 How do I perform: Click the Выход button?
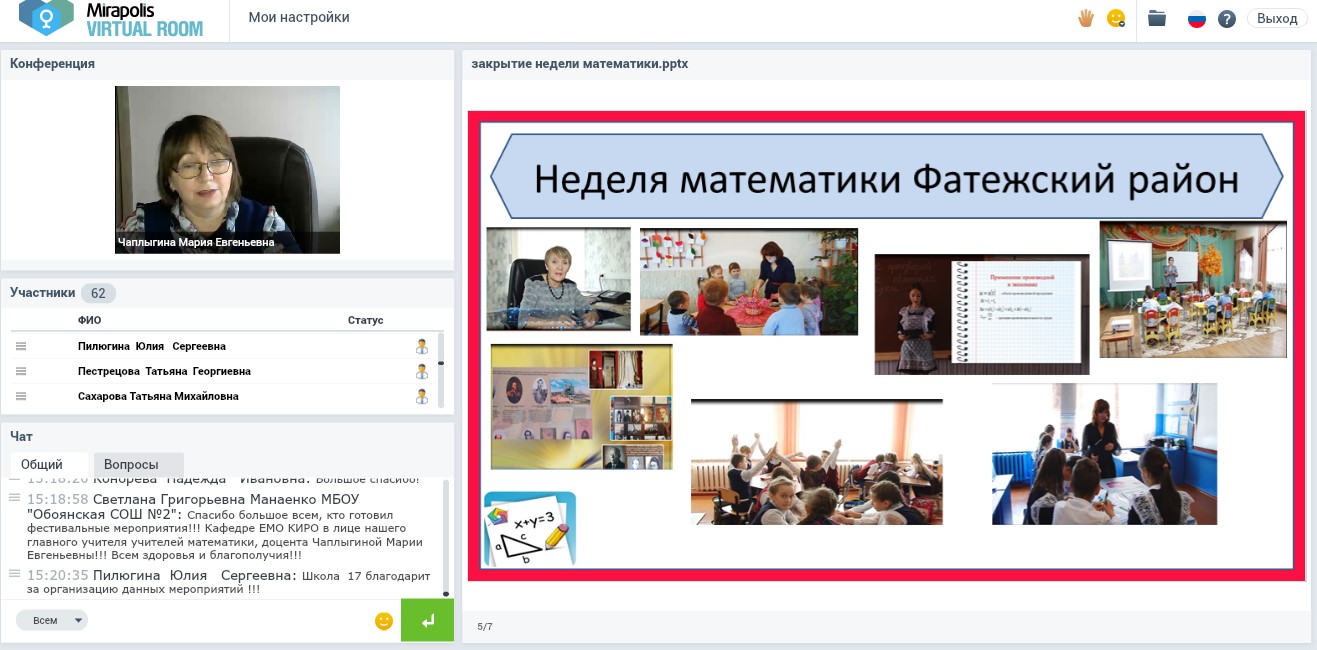click(1277, 18)
